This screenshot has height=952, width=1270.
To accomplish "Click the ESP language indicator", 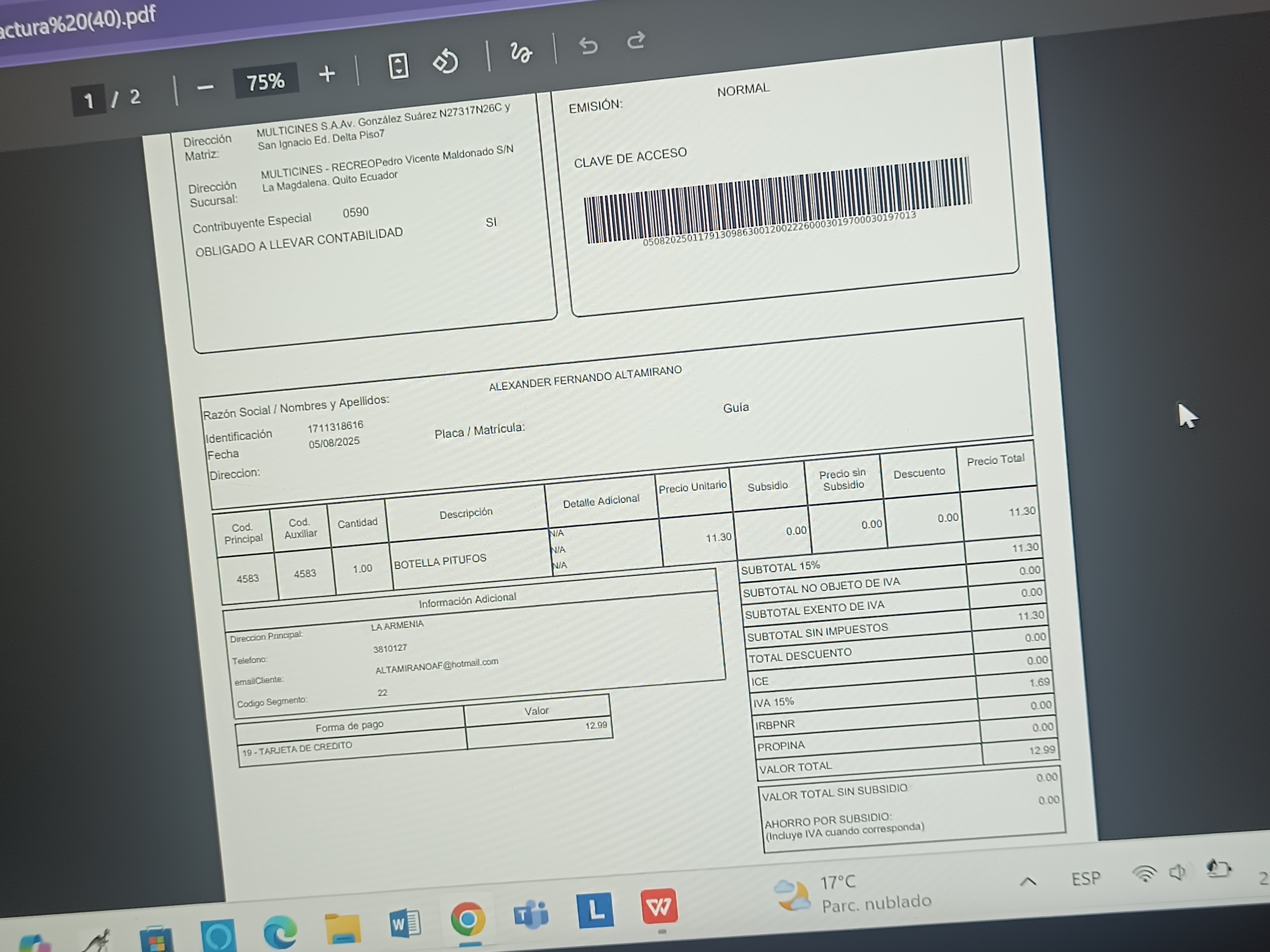I will point(1086,878).
